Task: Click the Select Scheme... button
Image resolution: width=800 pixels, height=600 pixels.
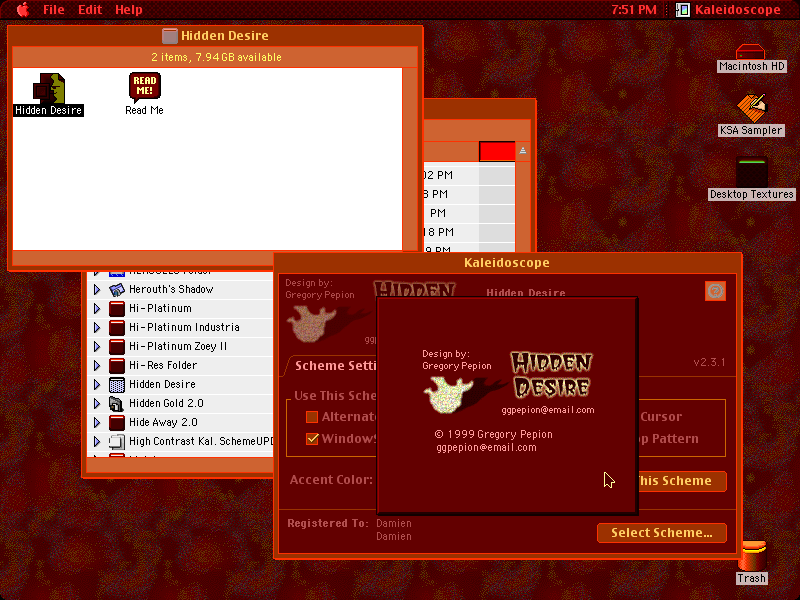Action: coord(662,533)
